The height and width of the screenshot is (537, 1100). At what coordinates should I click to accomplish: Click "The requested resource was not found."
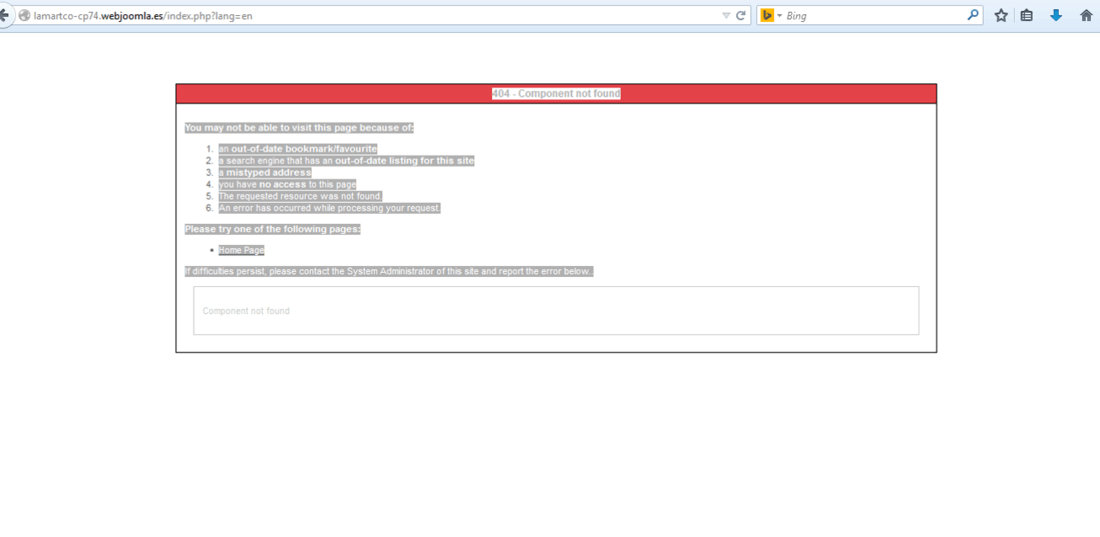[x=300, y=197]
